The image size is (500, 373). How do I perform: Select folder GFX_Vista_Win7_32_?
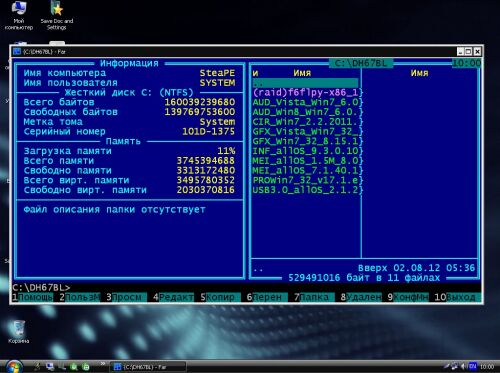pos(305,131)
